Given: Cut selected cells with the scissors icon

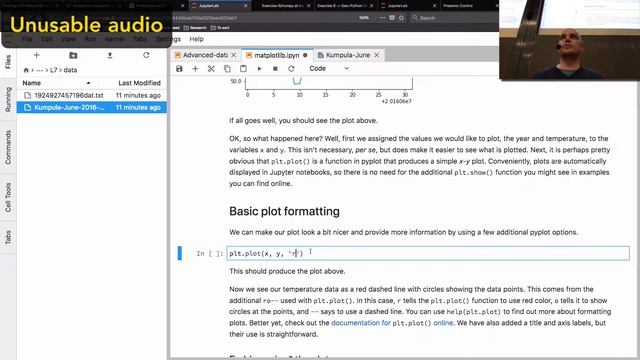Looking at the screenshot, I should (211, 69).
